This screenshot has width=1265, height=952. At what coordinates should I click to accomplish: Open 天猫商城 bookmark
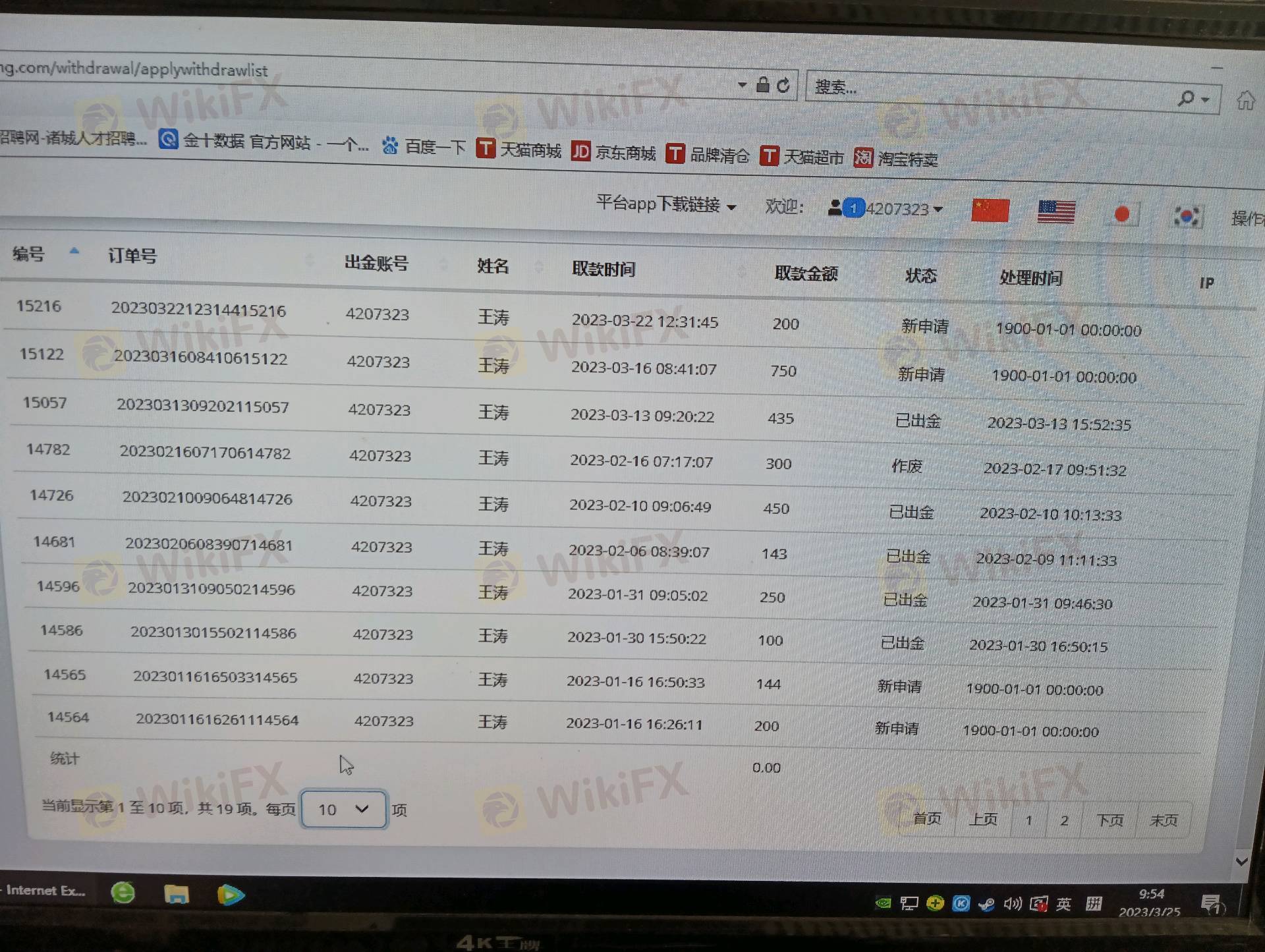point(519,150)
